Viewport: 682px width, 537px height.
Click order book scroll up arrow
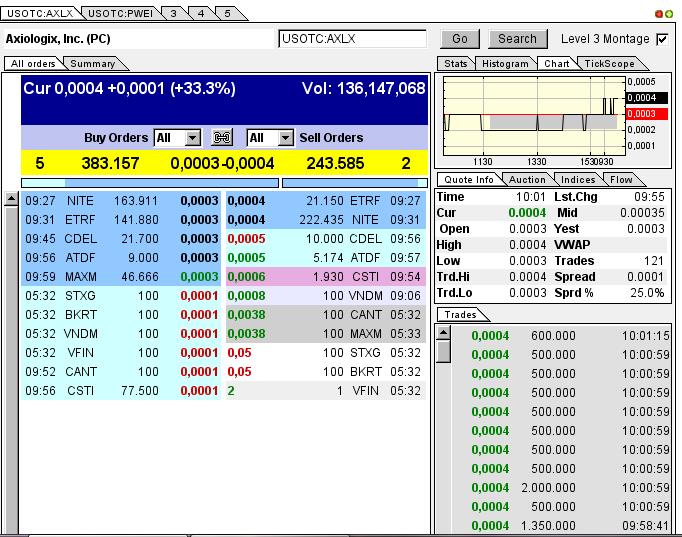10,198
